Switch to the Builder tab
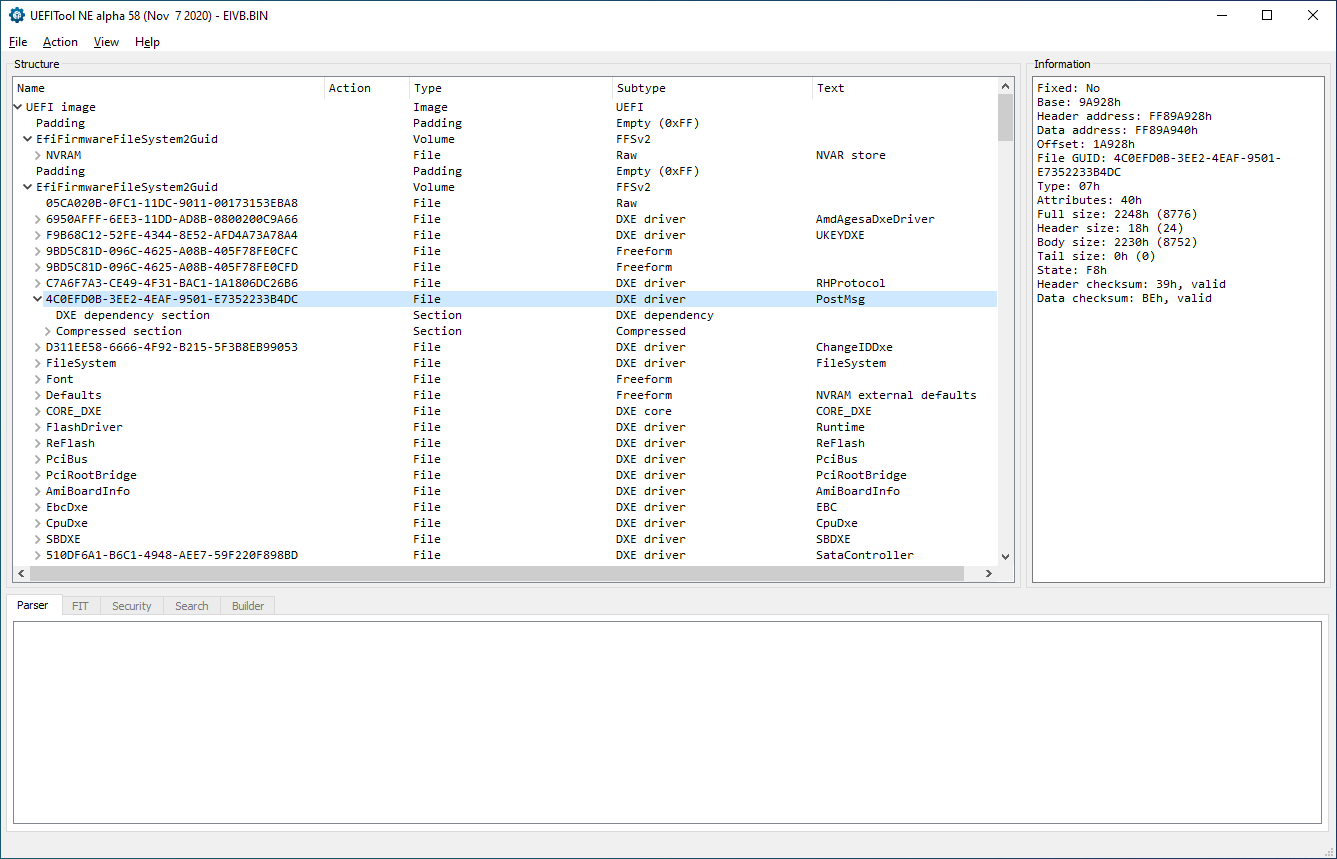1337x859 pixels. pos(248,606)
